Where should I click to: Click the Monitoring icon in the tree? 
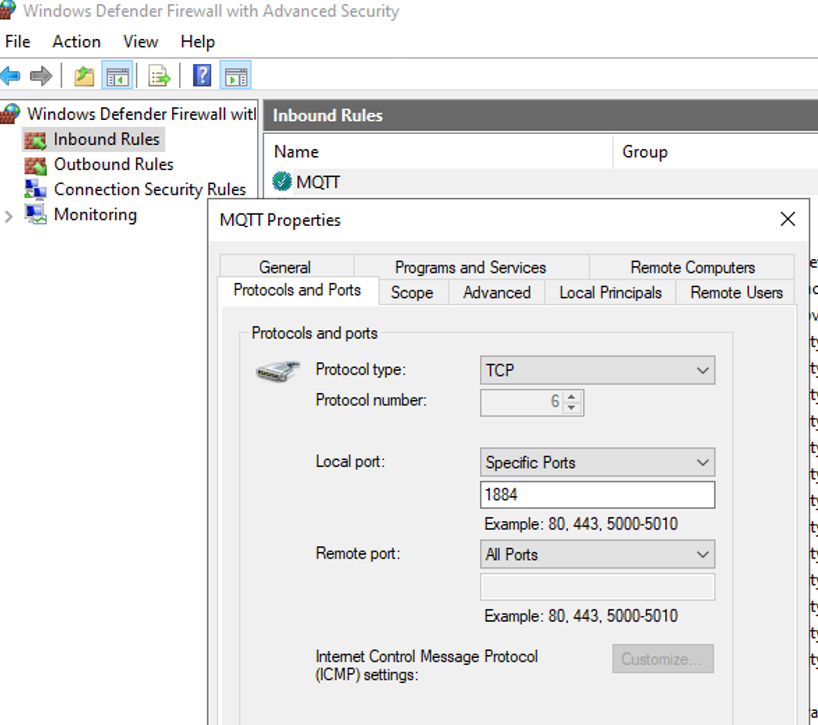click(35, 215)
